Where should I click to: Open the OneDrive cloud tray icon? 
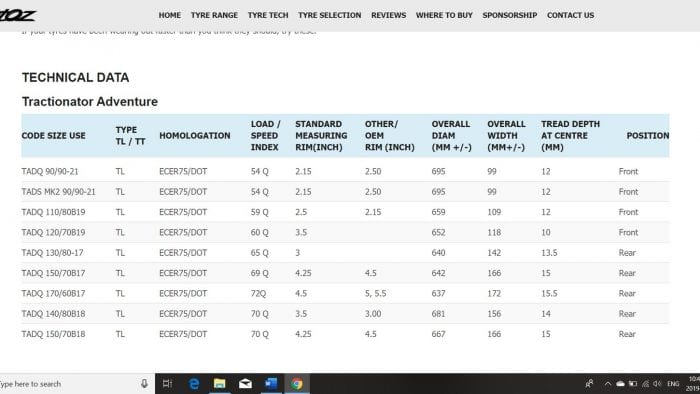tap(620, 384)
